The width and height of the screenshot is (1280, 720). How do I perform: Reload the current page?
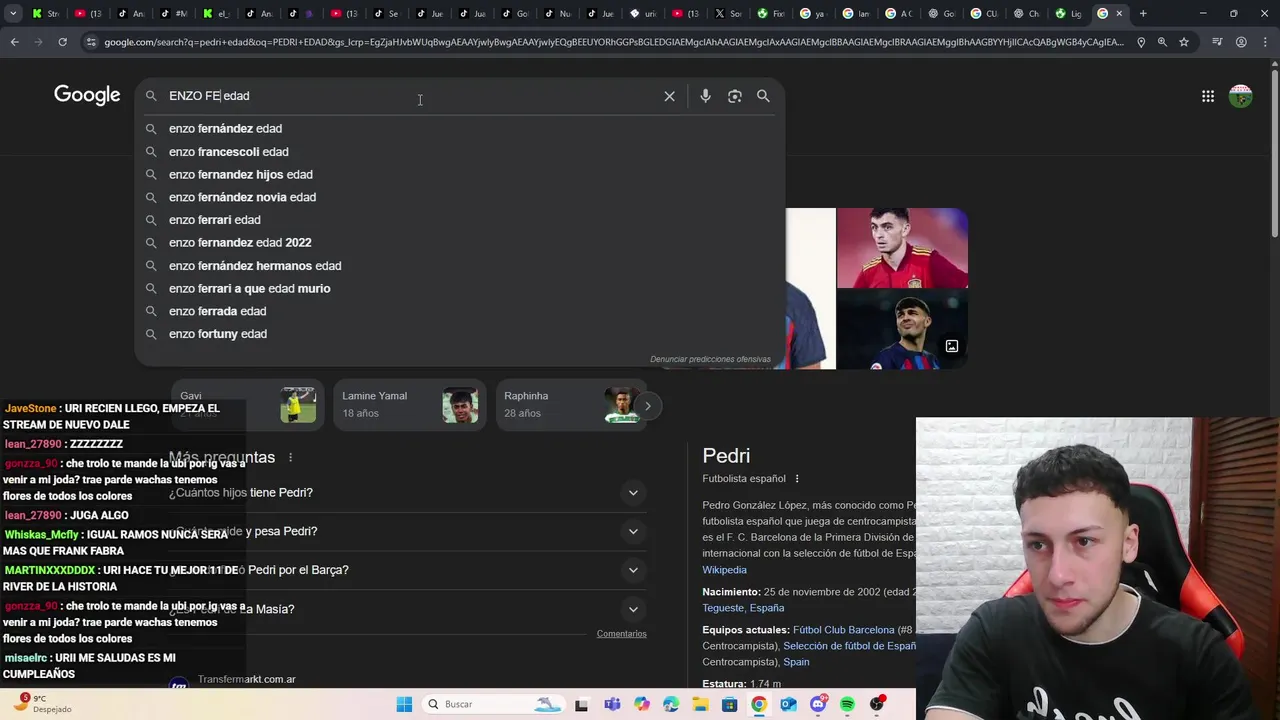click(x=62, y=42)
